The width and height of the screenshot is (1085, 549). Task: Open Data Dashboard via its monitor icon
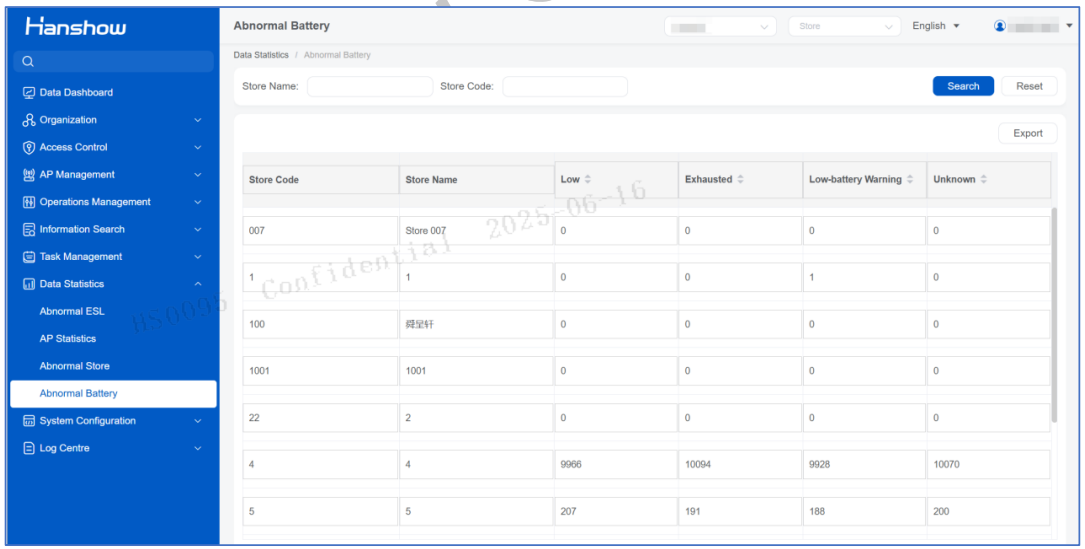coord(28,92)
